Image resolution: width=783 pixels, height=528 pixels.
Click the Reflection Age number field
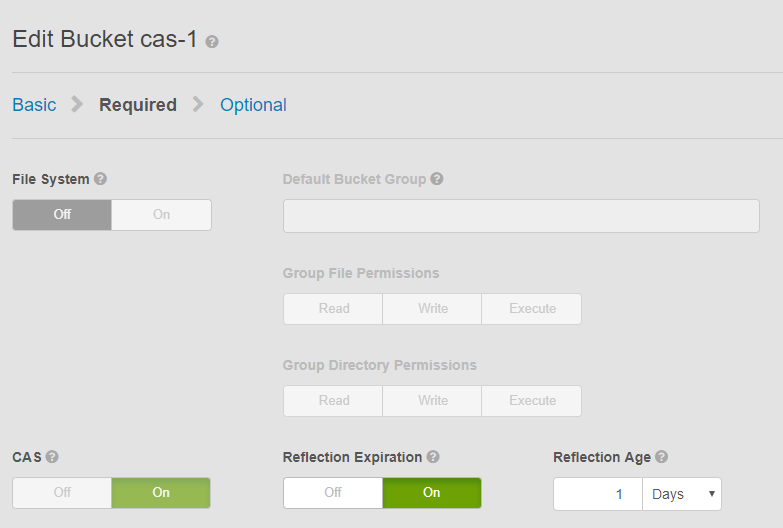click(x=598, y=494)
